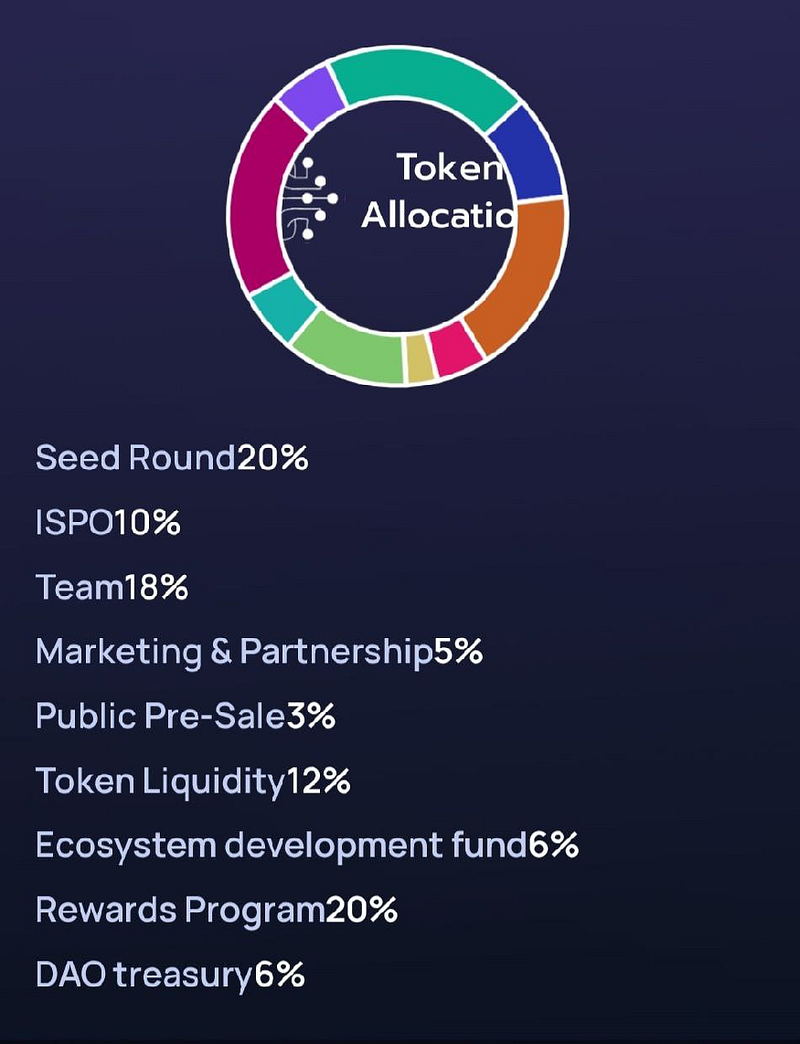This screenshot has height=1044, width=800.
Task: Select the pink segment at the chart bottom
Action: [x=455, y=348]
